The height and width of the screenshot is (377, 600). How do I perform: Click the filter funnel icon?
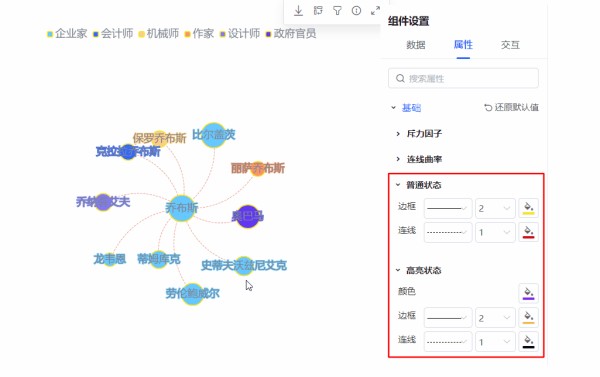[x=337, y=11]
